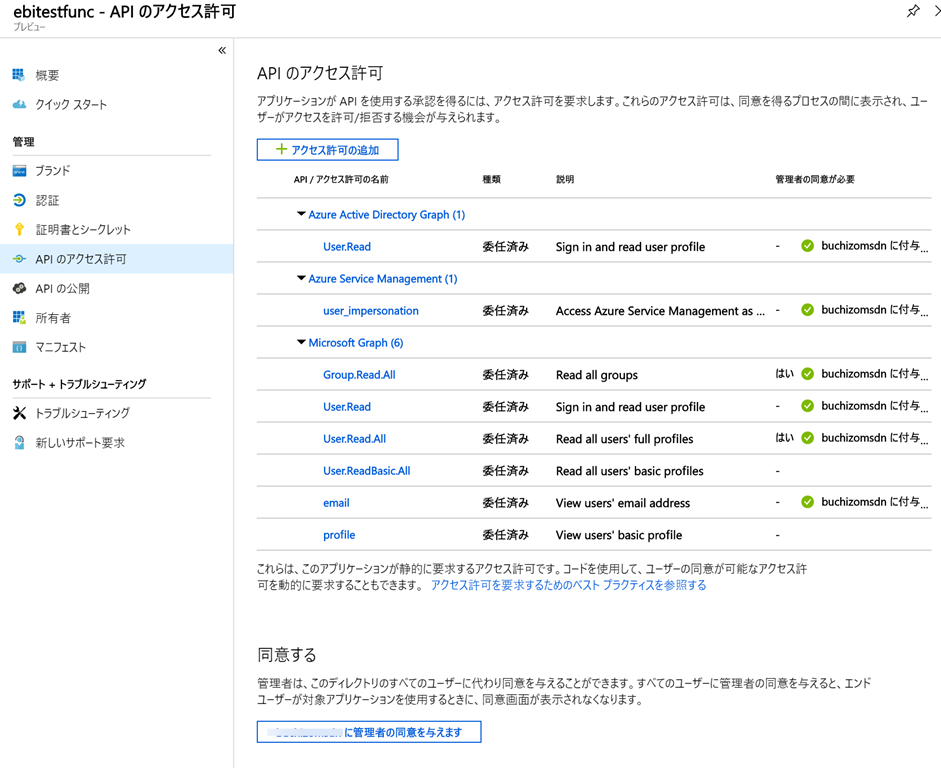The image size is (941, 768).
Task: Open 新しいサポート要求 in the sidebar
Action: click(x=80, y=442)
